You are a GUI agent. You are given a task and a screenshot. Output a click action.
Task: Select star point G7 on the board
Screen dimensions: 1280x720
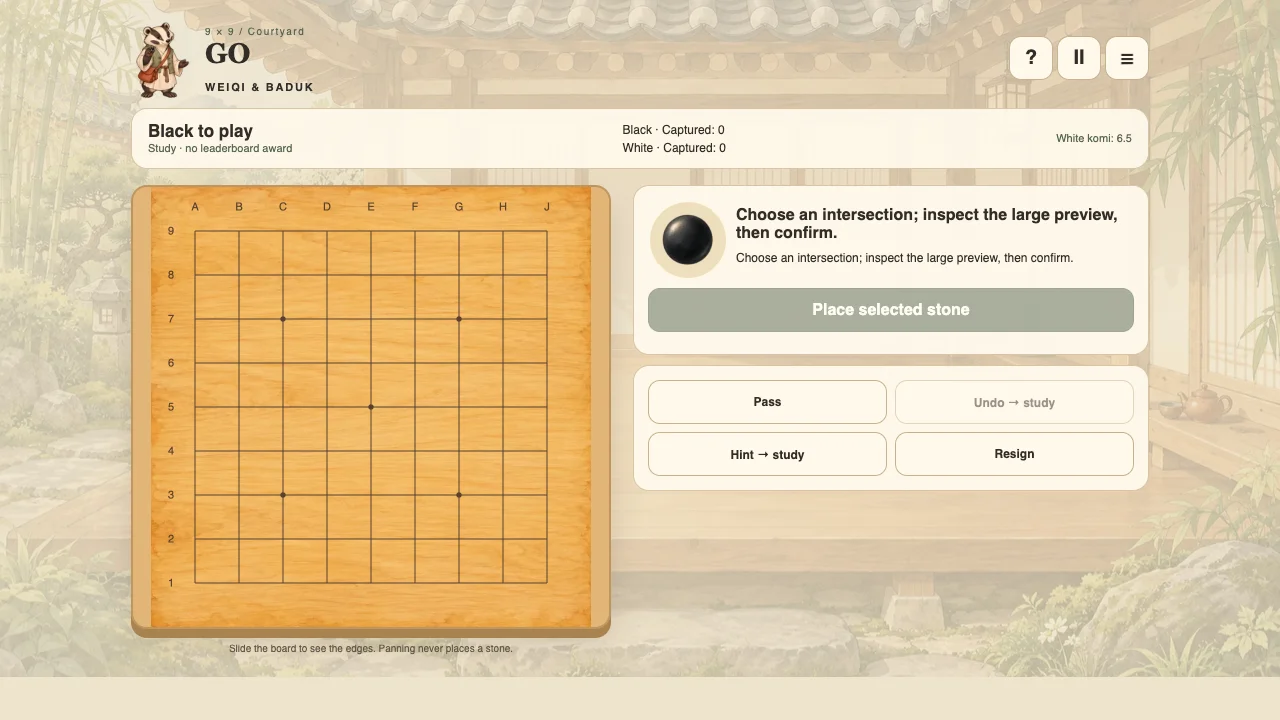(x=459, y=319)
